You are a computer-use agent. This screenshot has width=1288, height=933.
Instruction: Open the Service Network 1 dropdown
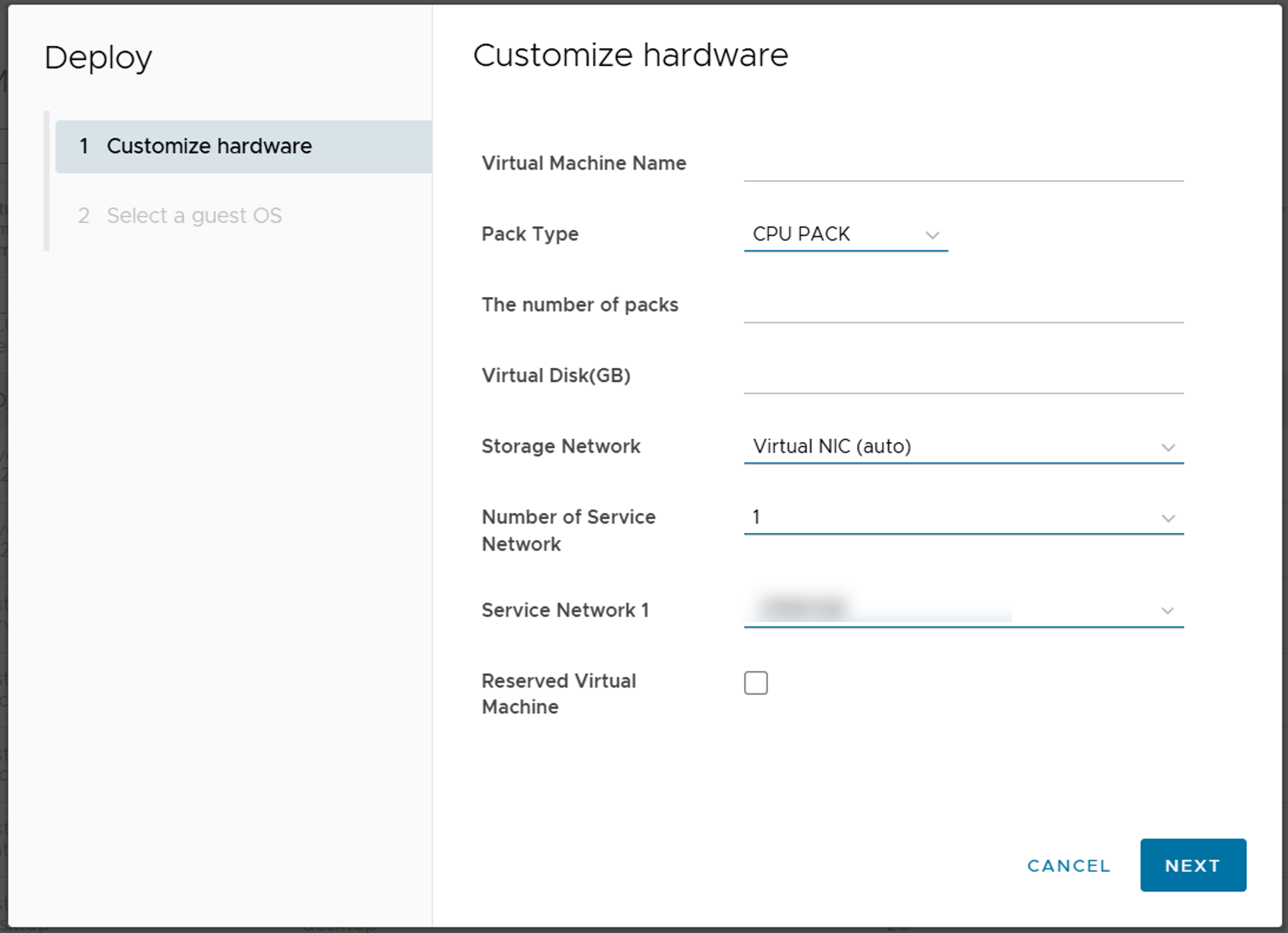tap(963, 610)
